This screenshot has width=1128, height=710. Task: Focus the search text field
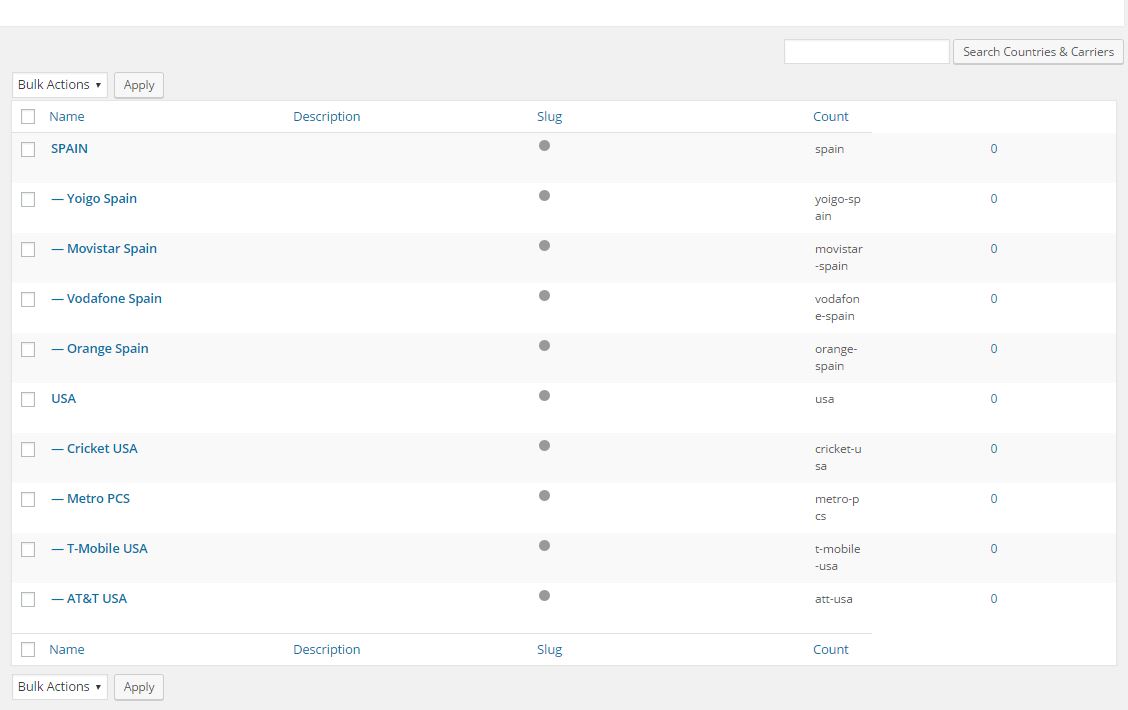pos(867,52)
